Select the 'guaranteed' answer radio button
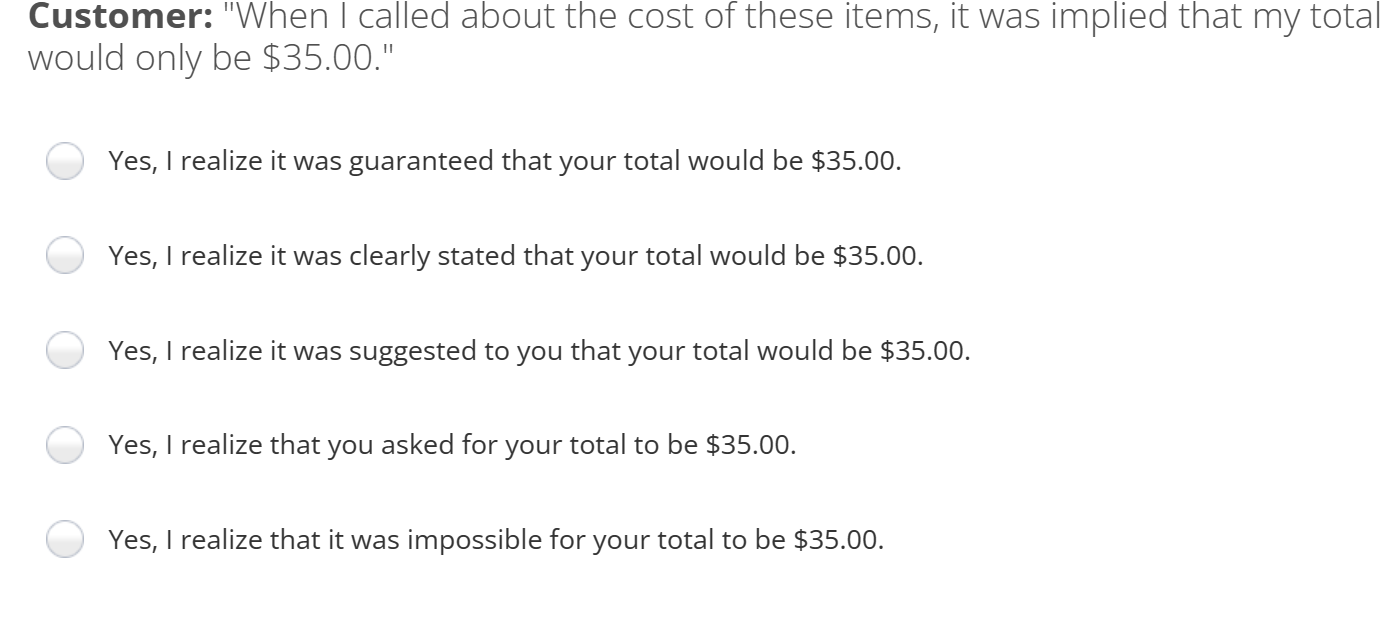 point(65,162)
